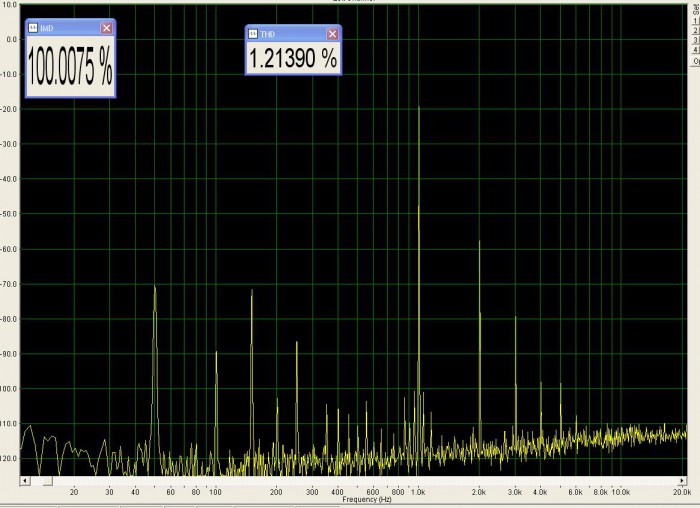Select set button 1
Screen dimensions: 700x508
[696, 22]
